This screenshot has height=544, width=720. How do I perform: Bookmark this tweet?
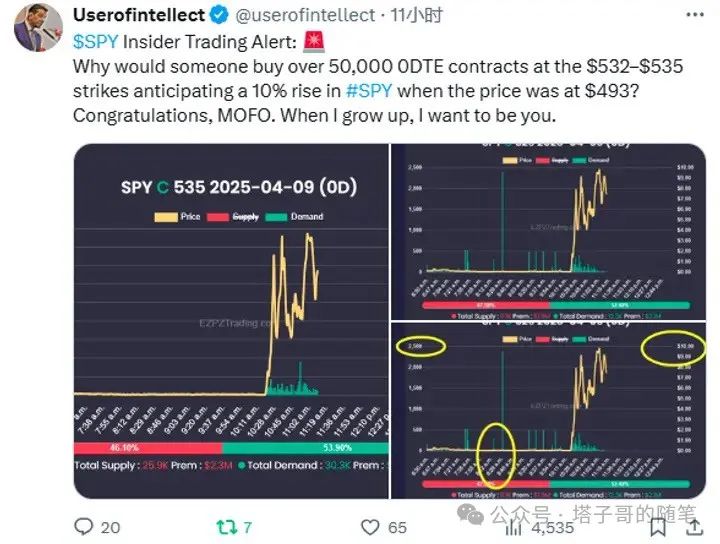click(658, 527)
